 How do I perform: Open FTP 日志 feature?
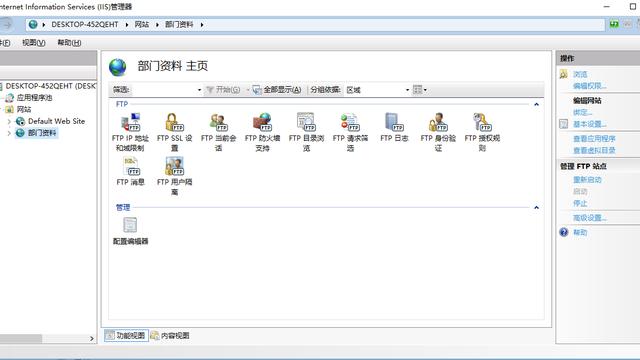click(x=394, y=127)
